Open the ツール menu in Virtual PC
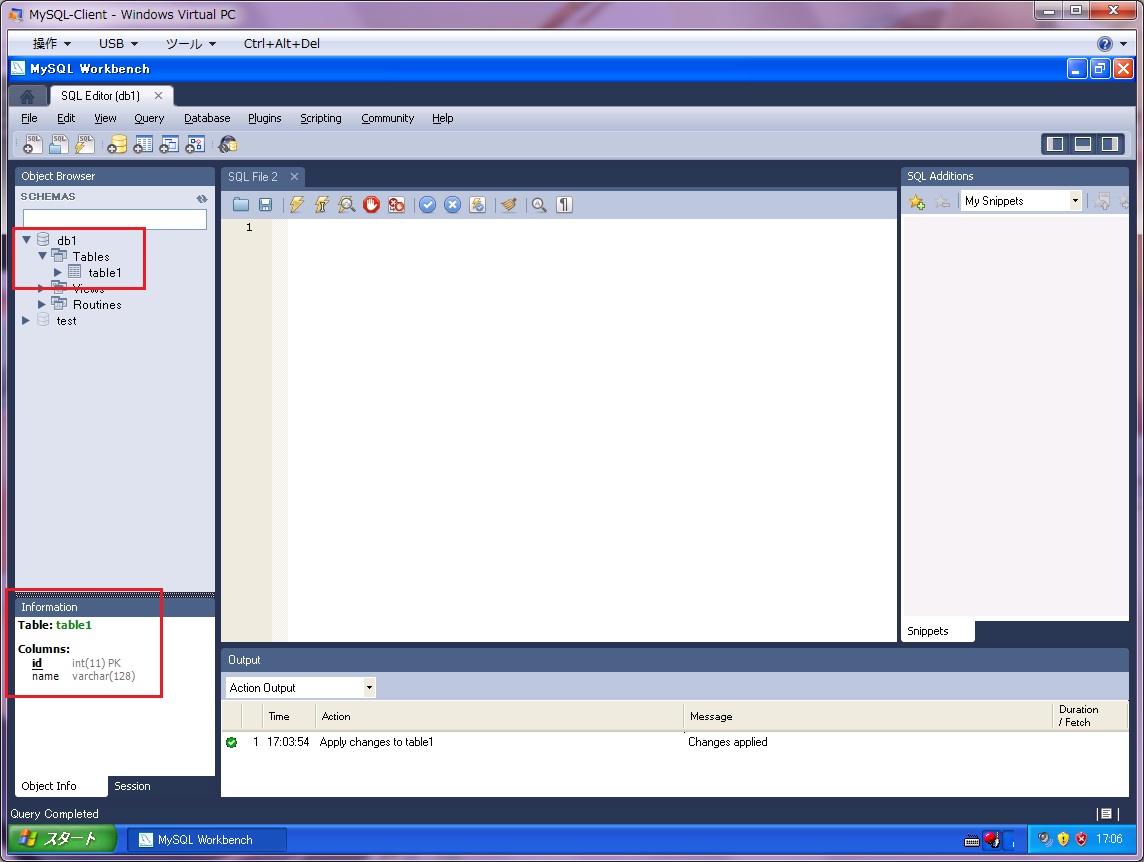This screenshot has width=1144, height=862. click(x=191, y=44)
